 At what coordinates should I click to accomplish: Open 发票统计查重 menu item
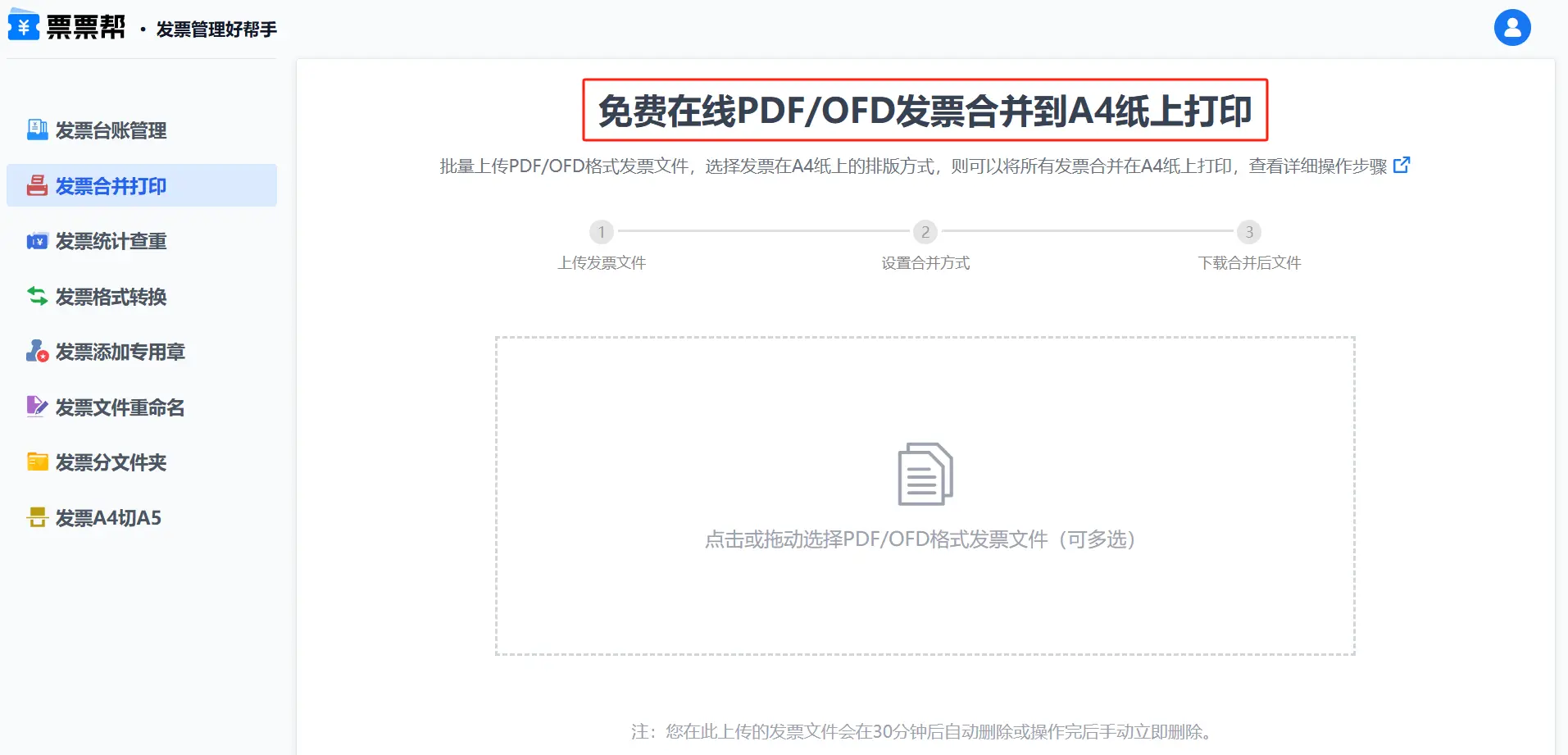(x=142, y=241)
